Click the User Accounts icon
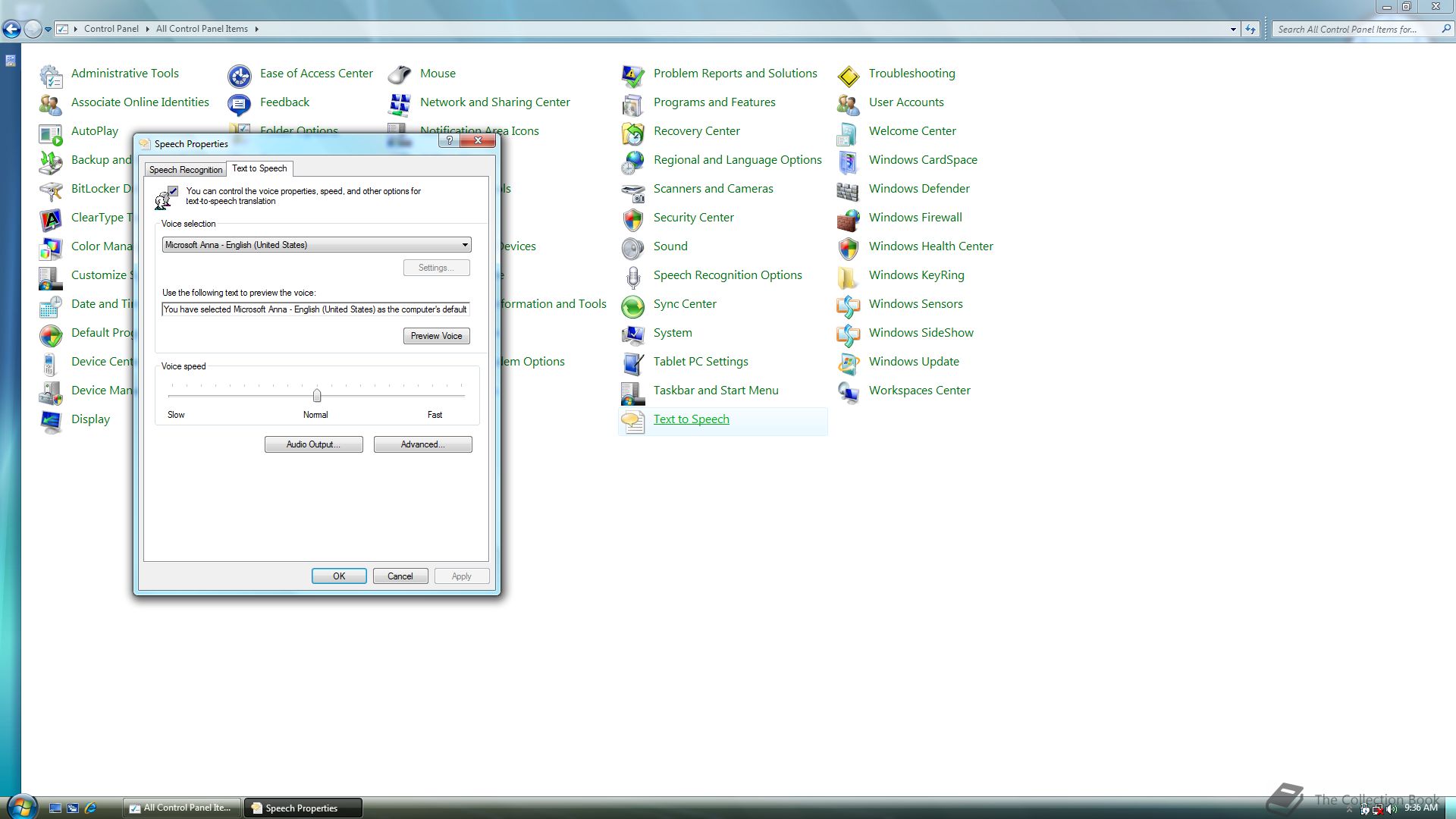 [849, 103]
